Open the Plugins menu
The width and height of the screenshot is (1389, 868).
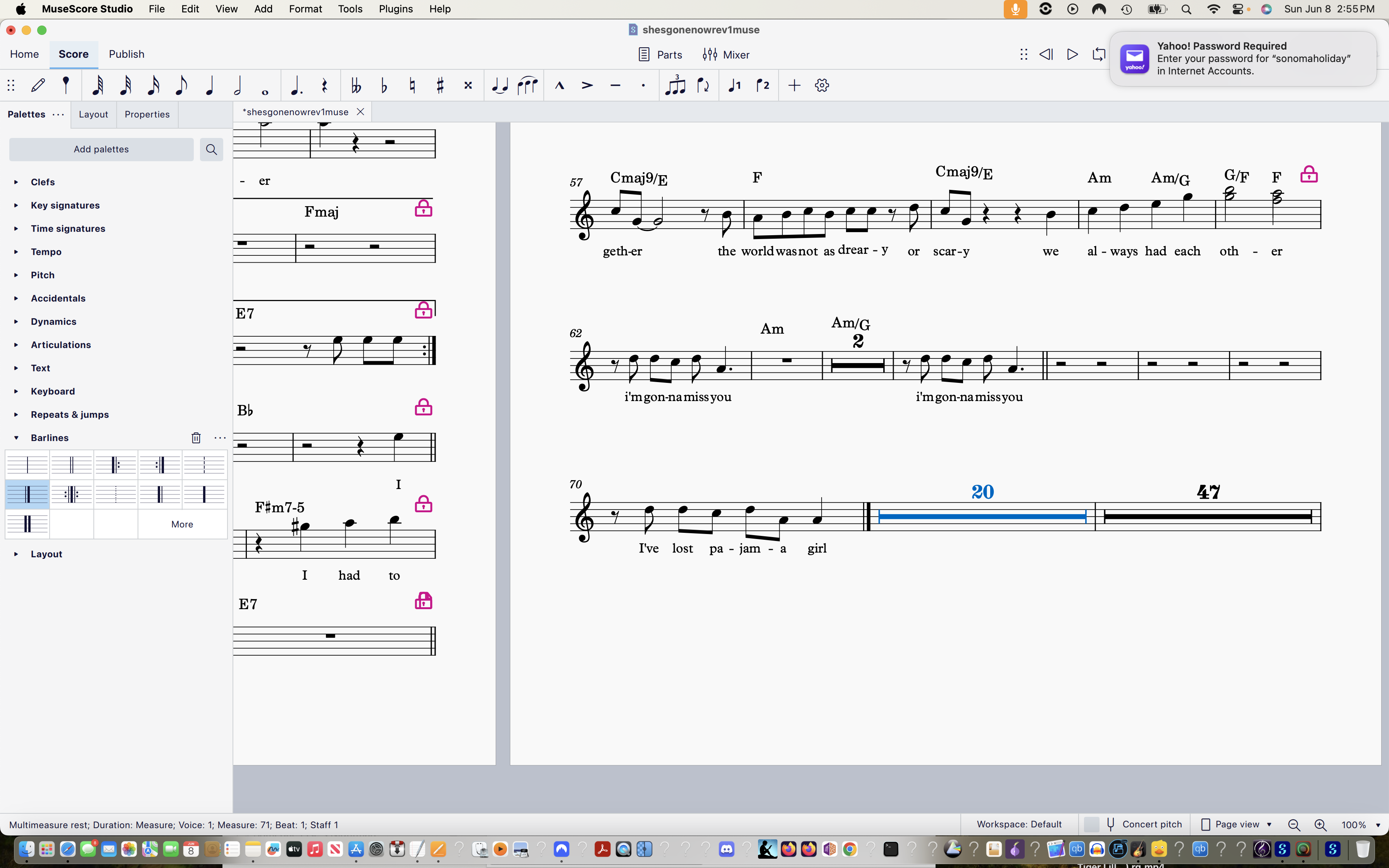pos(395,9)
